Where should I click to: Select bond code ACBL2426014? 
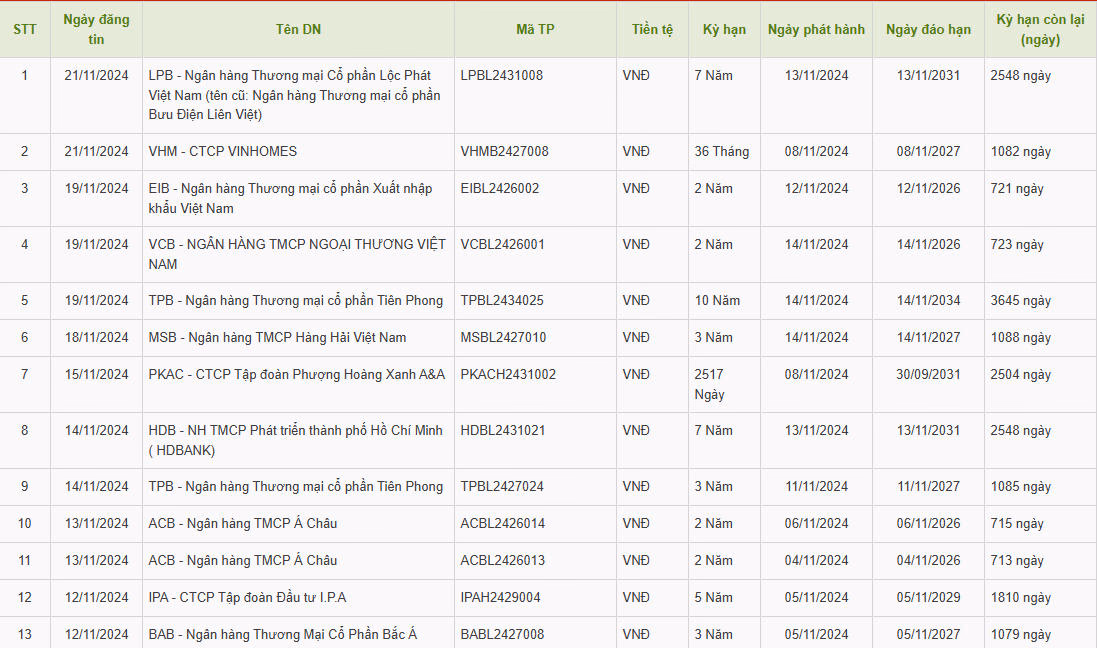tap(503, 523)
